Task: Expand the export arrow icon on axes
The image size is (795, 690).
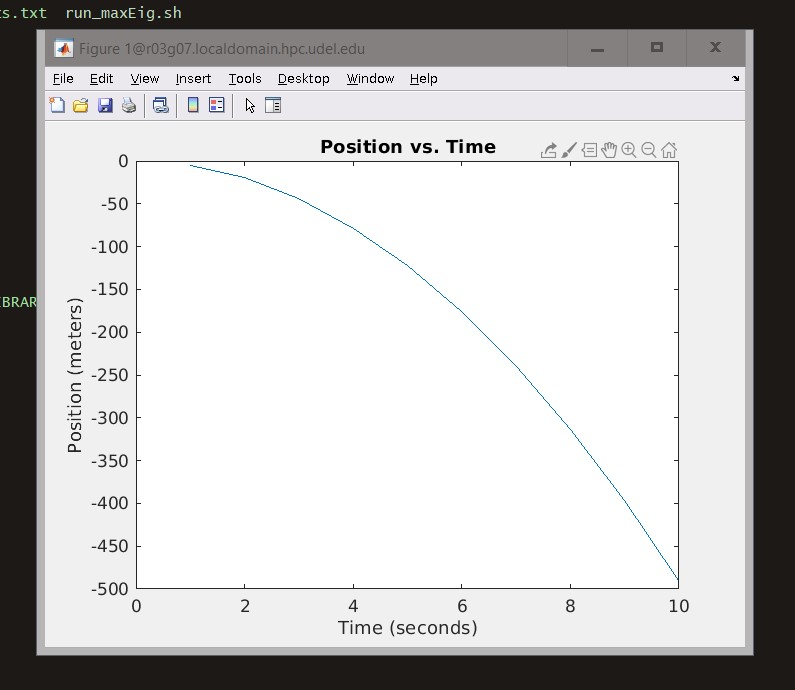Action: (548, 150)
